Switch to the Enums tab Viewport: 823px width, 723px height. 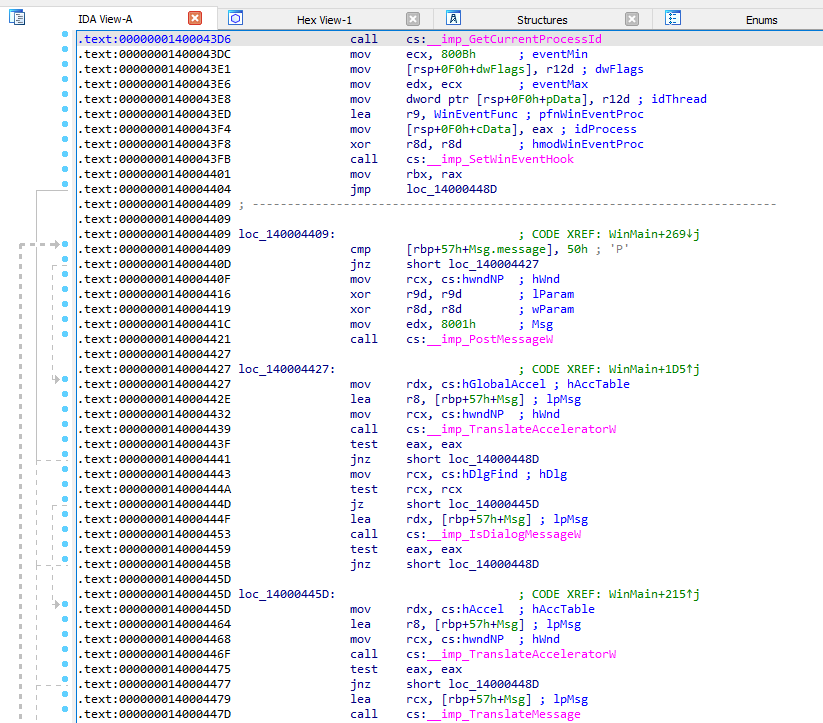[x=761, y=19]
